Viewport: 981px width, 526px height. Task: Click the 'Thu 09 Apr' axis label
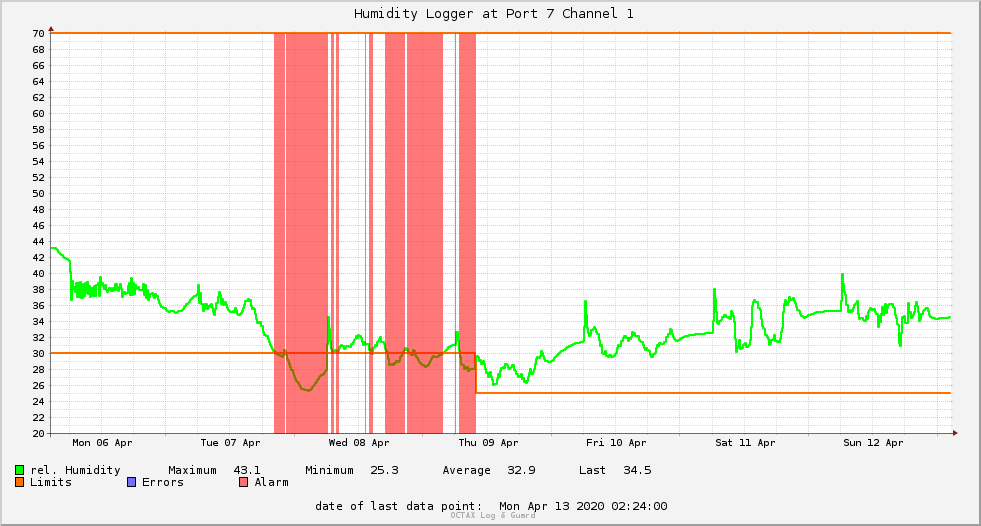pos(488,443)
